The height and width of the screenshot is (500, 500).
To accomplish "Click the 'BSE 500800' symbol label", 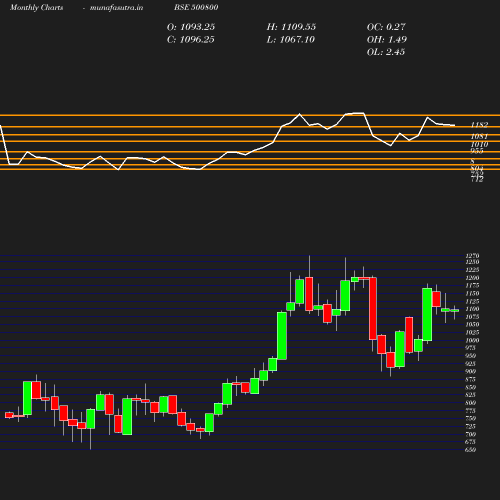I will point(196,7).
